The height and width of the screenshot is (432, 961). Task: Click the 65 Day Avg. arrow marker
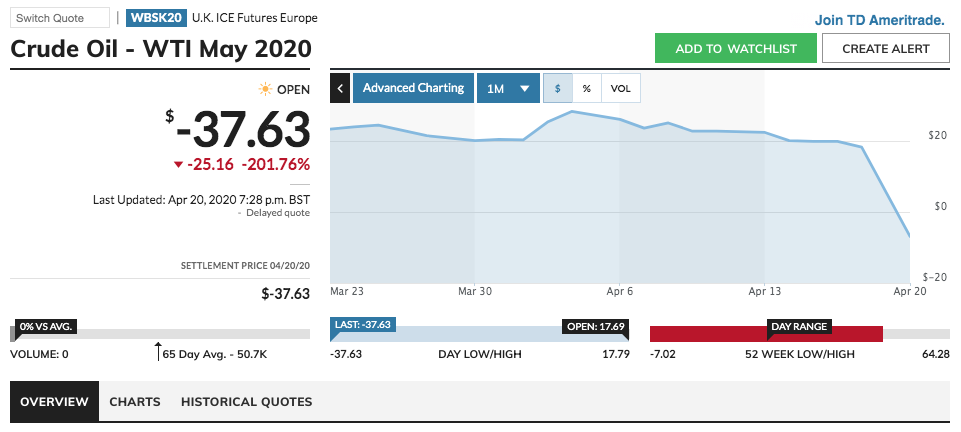158,350
